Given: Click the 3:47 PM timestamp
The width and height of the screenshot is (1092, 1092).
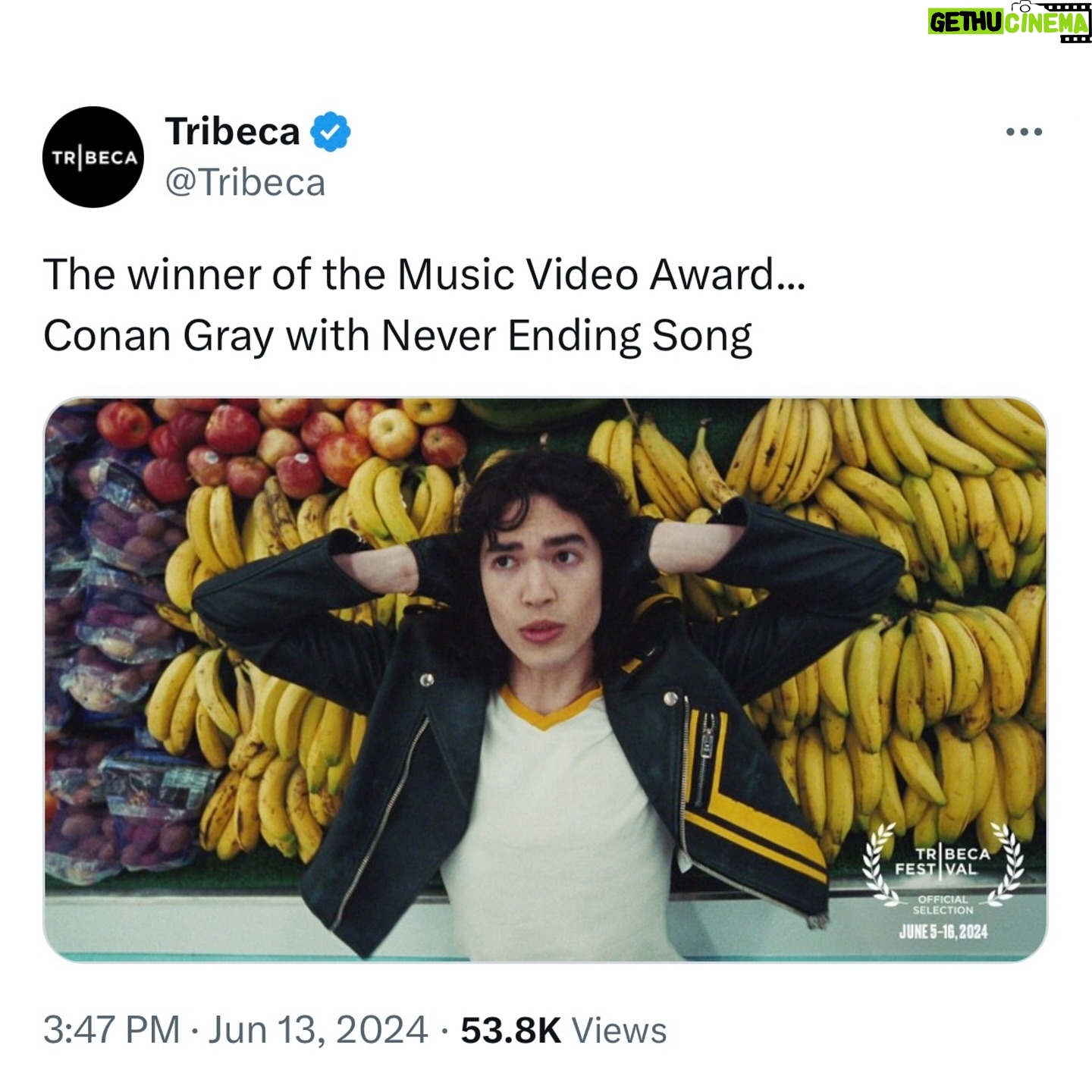Looking at the screenshot, I should (111, 1031).
